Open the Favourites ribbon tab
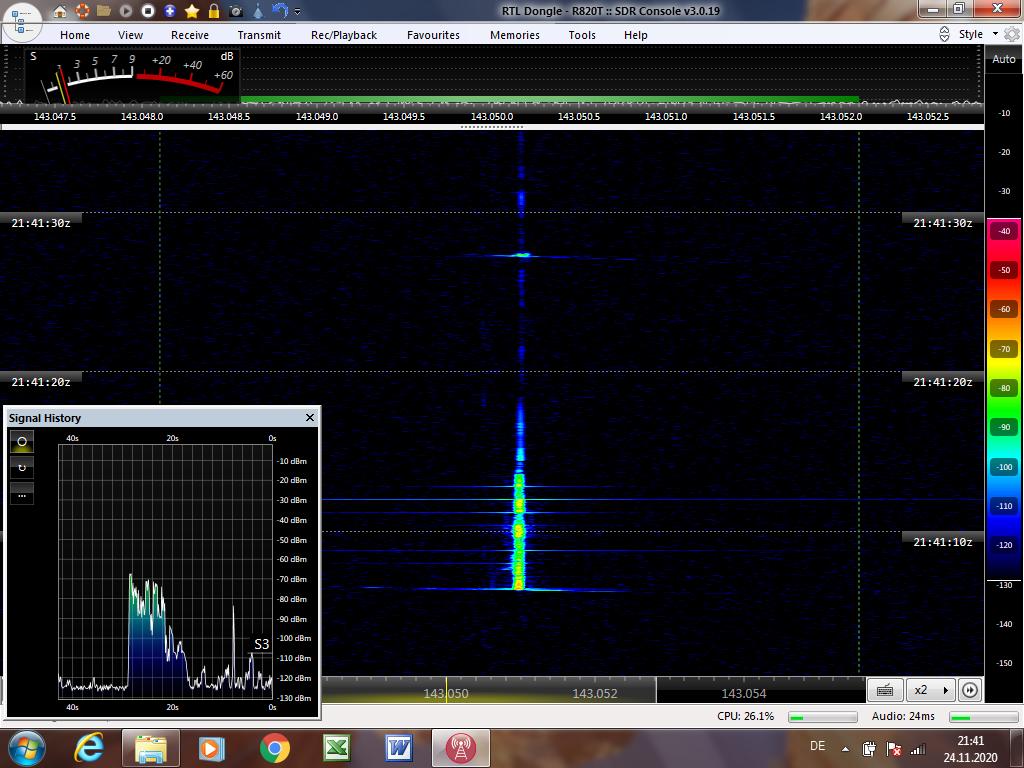Viewport: 1024px width, 768px height. 434,35
